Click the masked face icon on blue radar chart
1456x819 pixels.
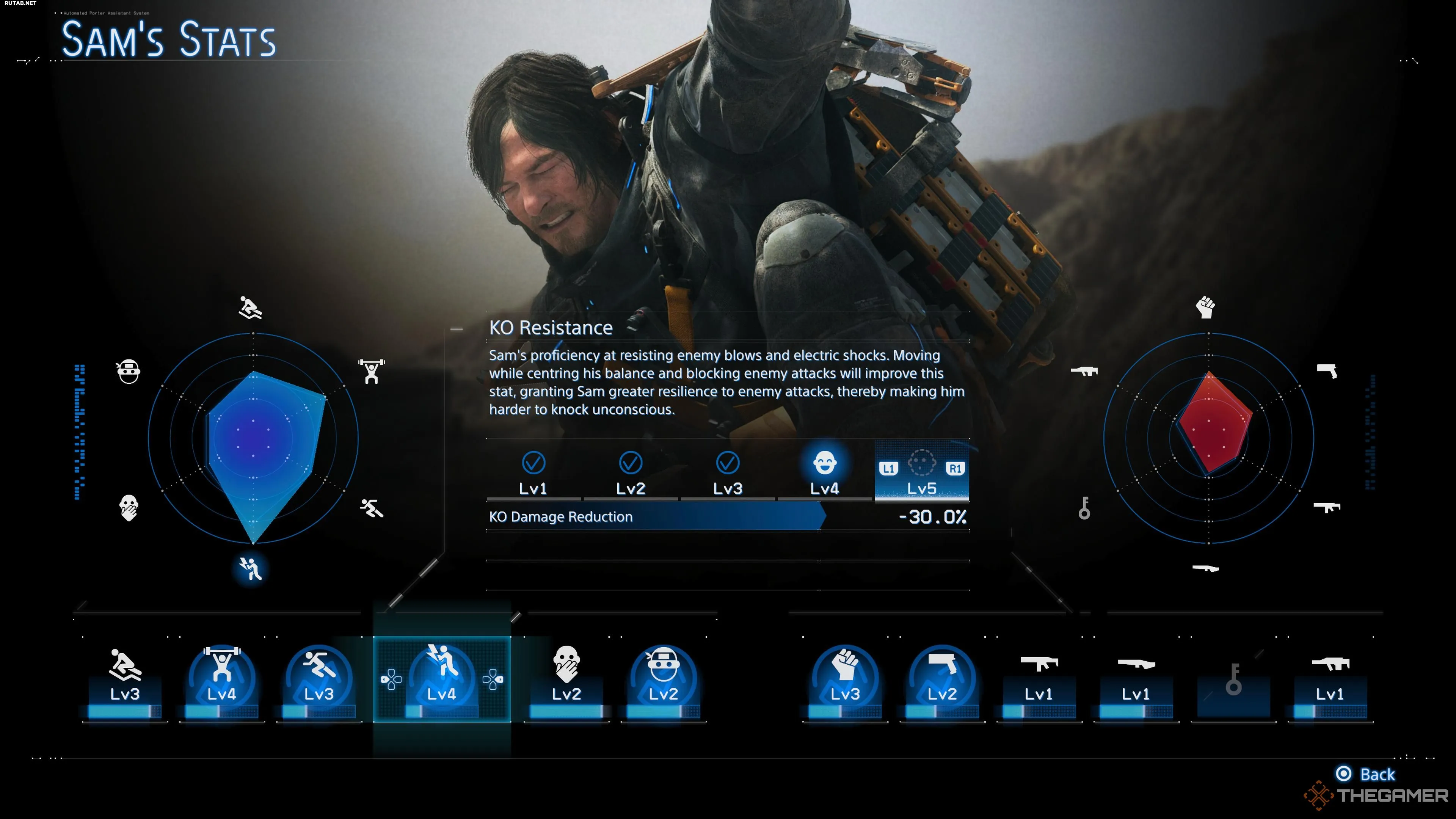point(129,371)
